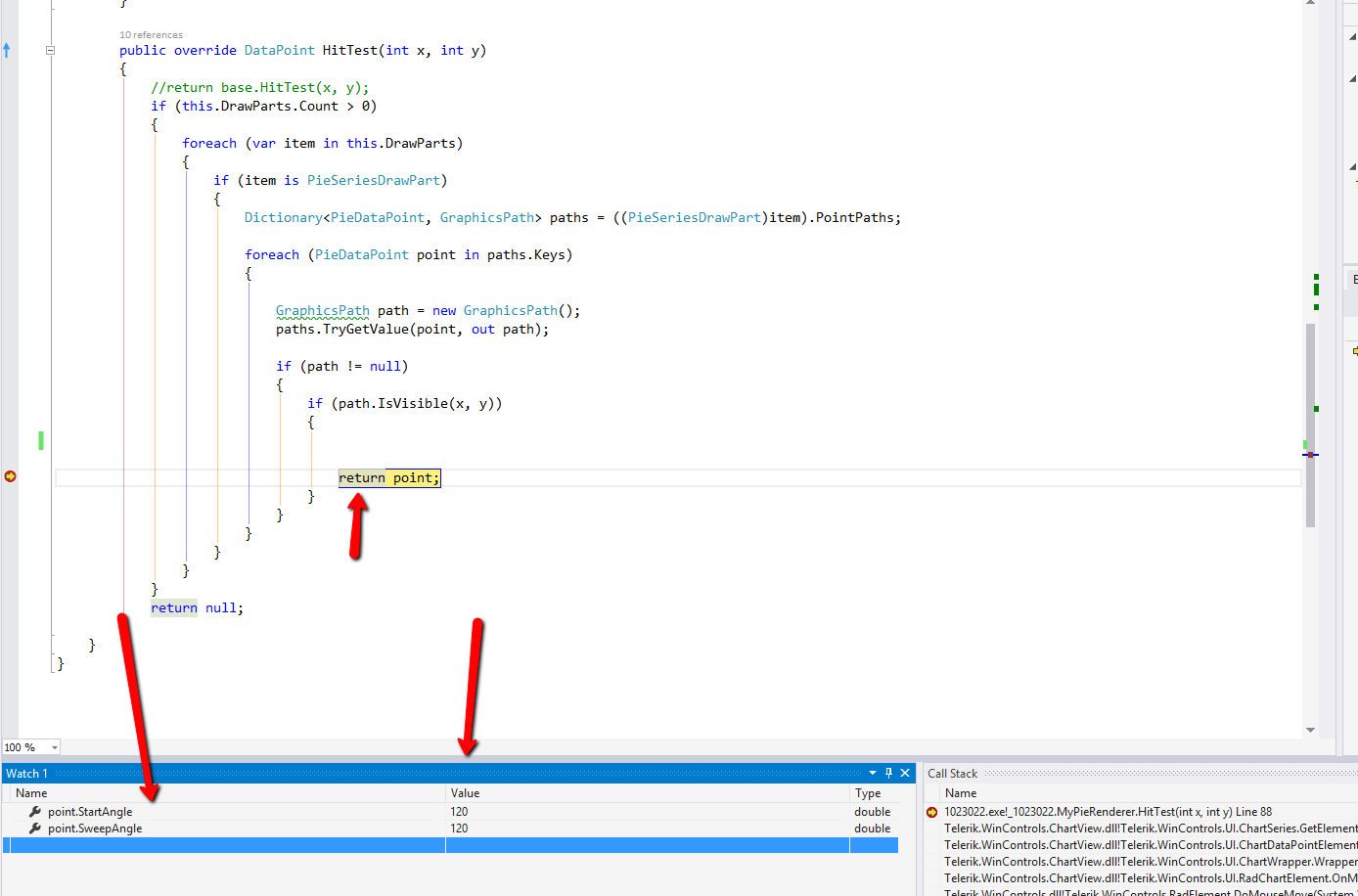Select the ChartWrapper.Wrapper call stack frame
Screen dimensions: 1358x896
pos(1151,862)
